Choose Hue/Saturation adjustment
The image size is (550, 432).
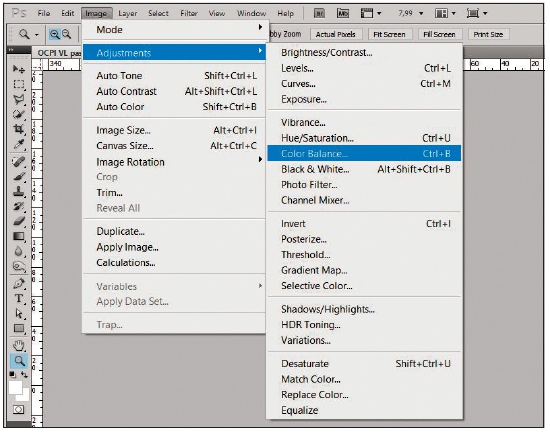coord(364,138)
